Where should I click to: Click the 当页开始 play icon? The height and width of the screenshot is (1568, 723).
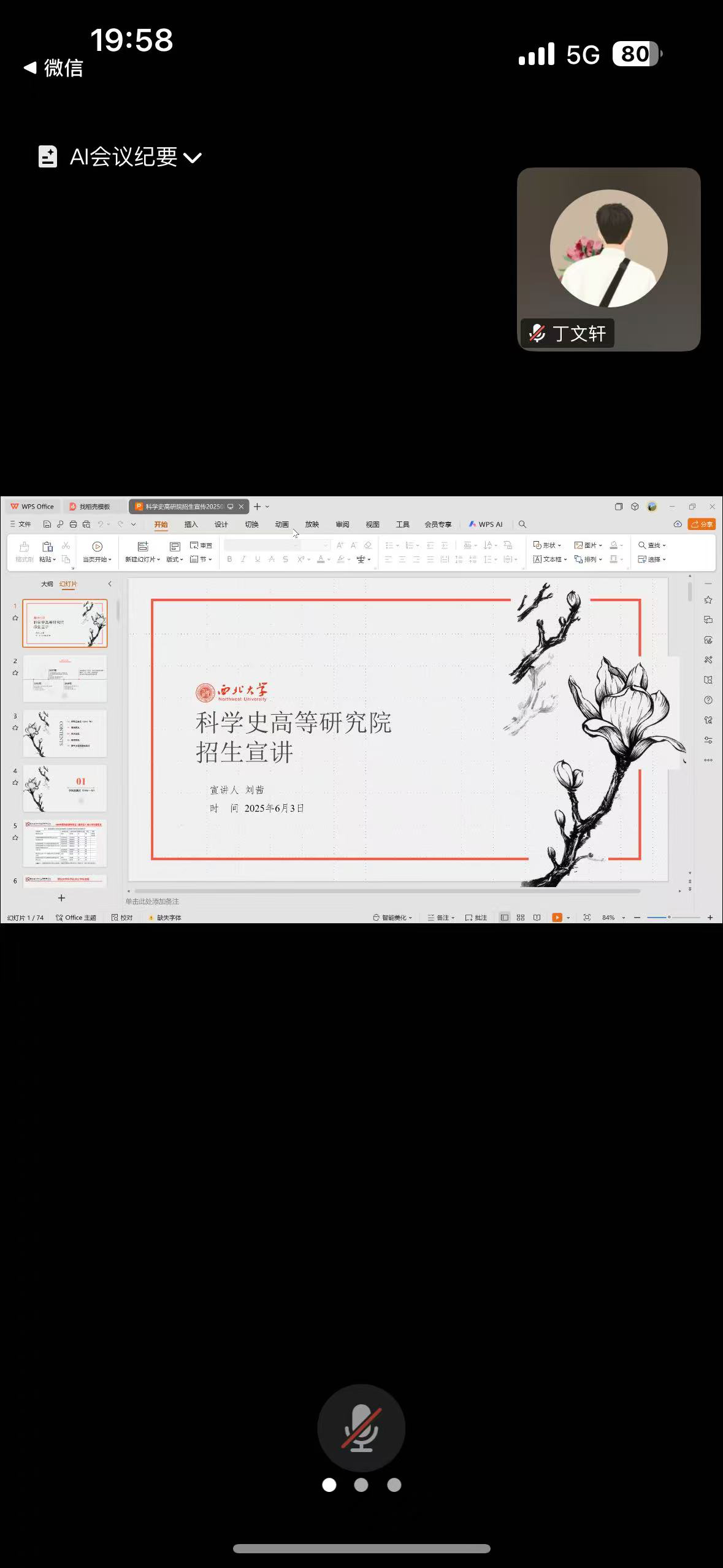[97, 546]
